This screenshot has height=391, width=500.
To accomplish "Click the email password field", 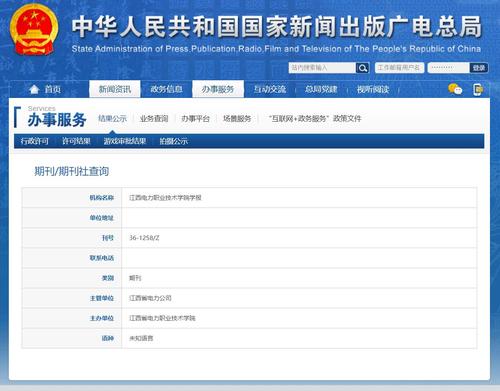I will pos(449,68).
